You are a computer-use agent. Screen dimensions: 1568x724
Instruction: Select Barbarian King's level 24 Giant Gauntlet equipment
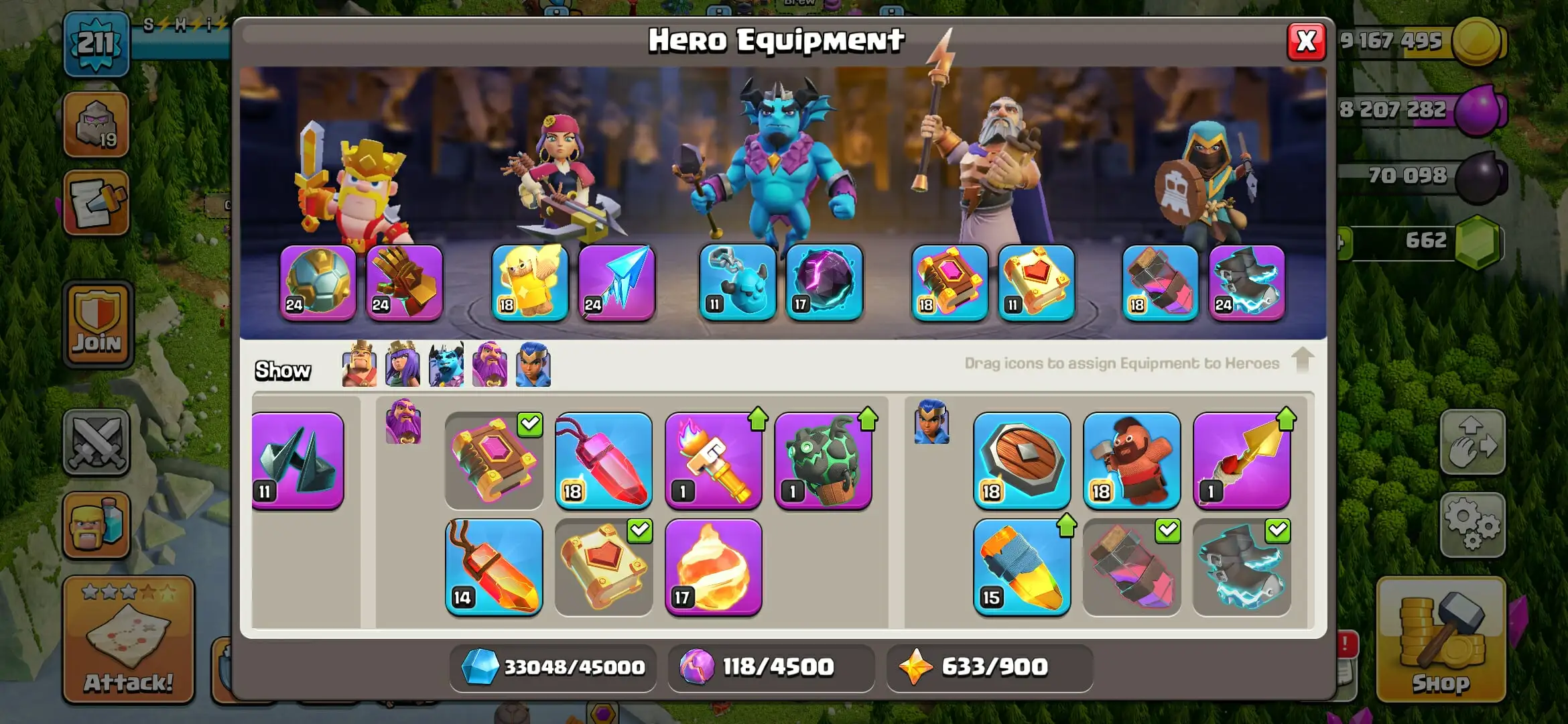(404, 282)
